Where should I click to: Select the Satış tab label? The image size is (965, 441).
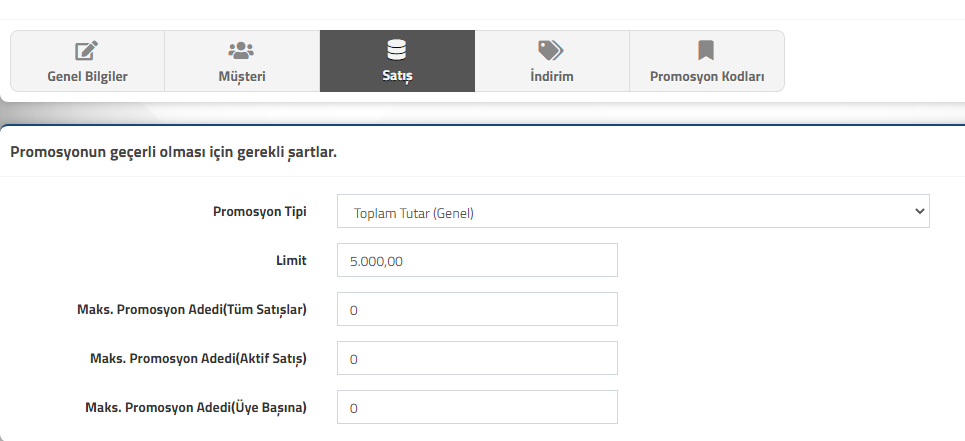point(397,76)
